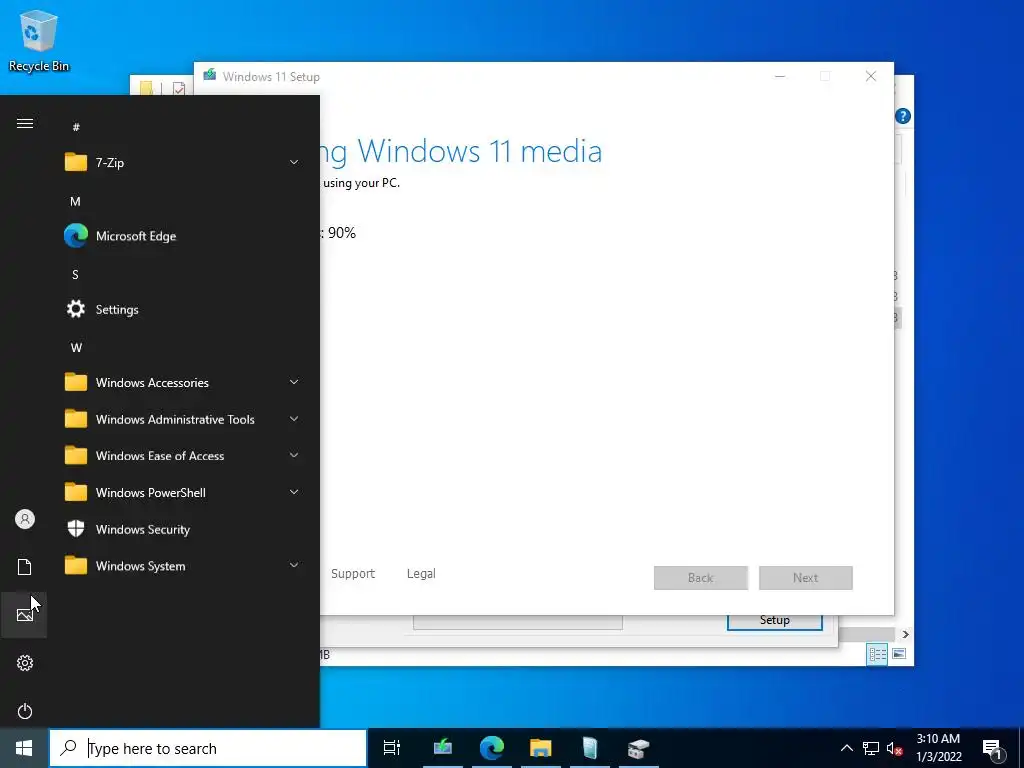Expand Windows Accessories chevron

coord(294,383)
